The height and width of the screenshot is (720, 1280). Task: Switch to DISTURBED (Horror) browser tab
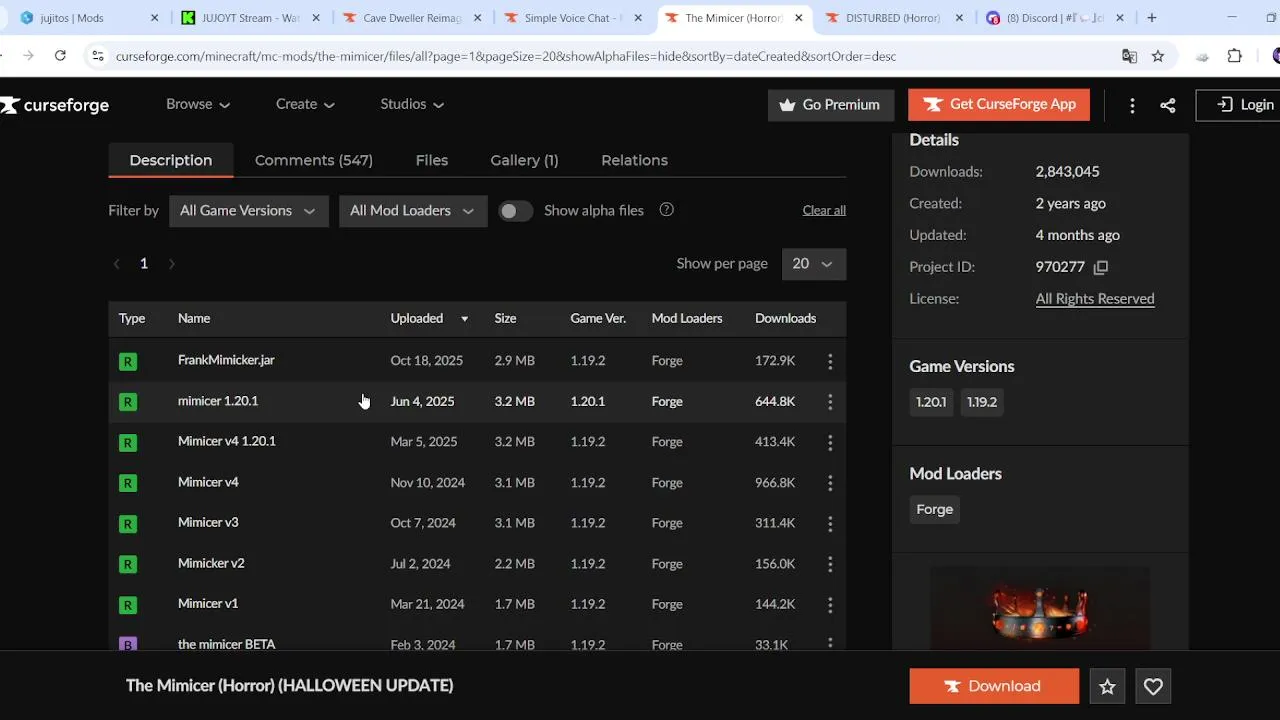893,18
